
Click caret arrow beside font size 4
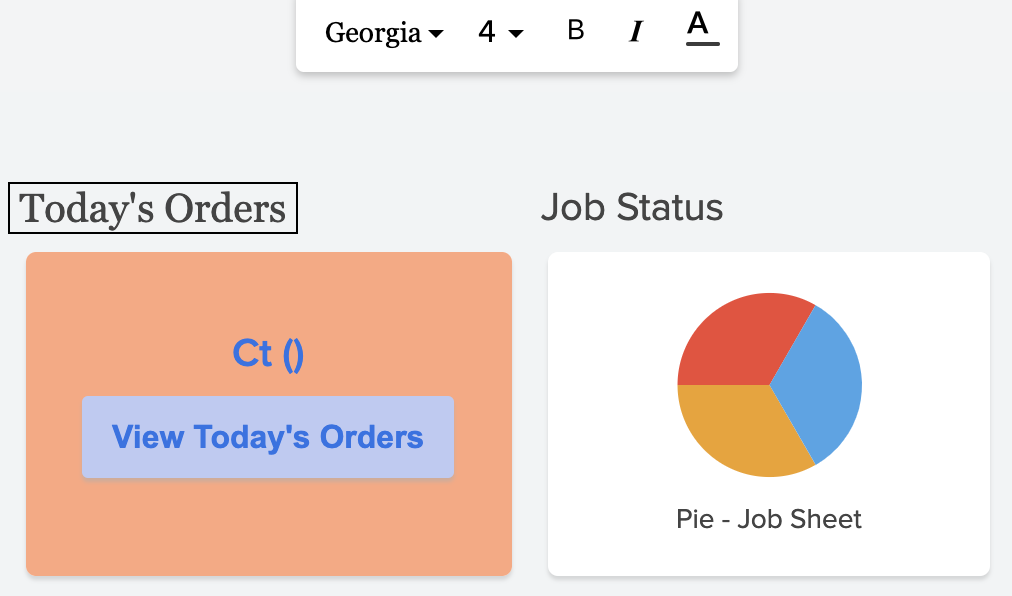516,35
